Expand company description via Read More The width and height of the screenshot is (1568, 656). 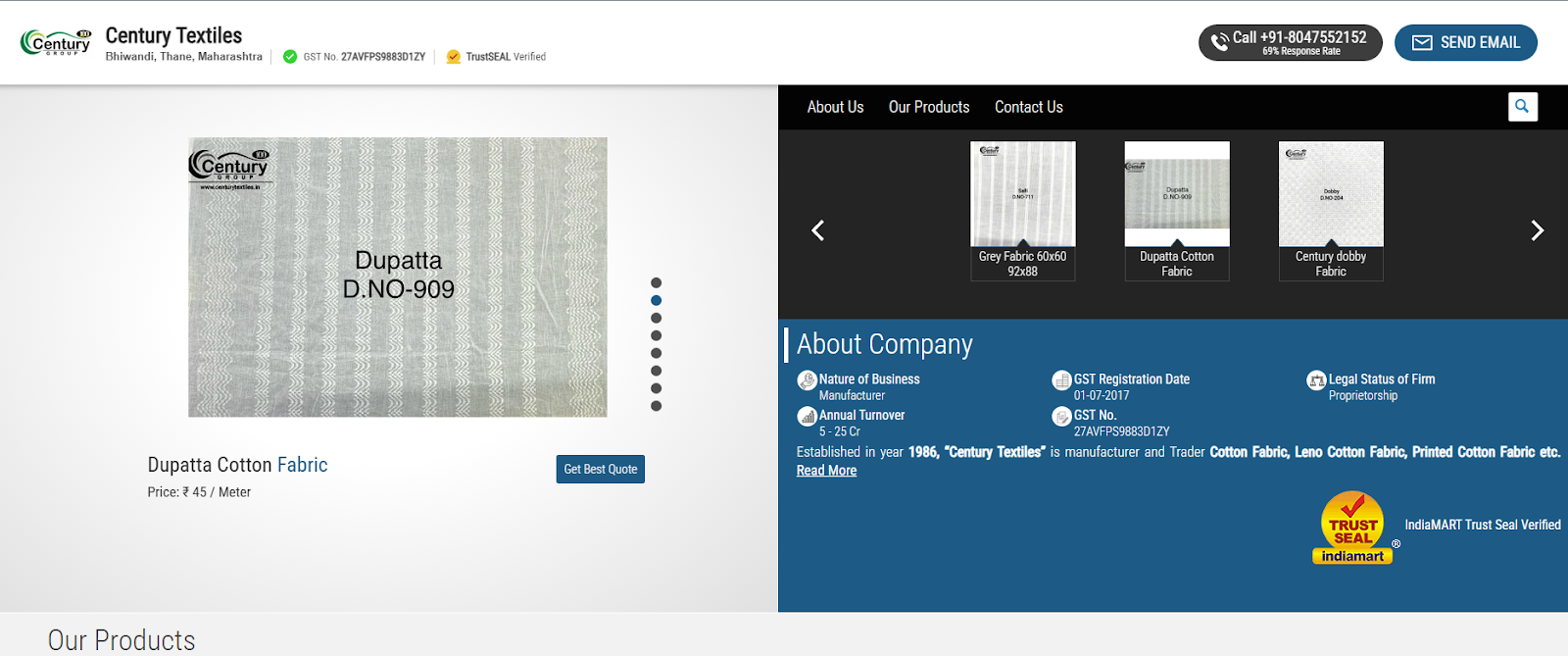[x=826, y=471]
